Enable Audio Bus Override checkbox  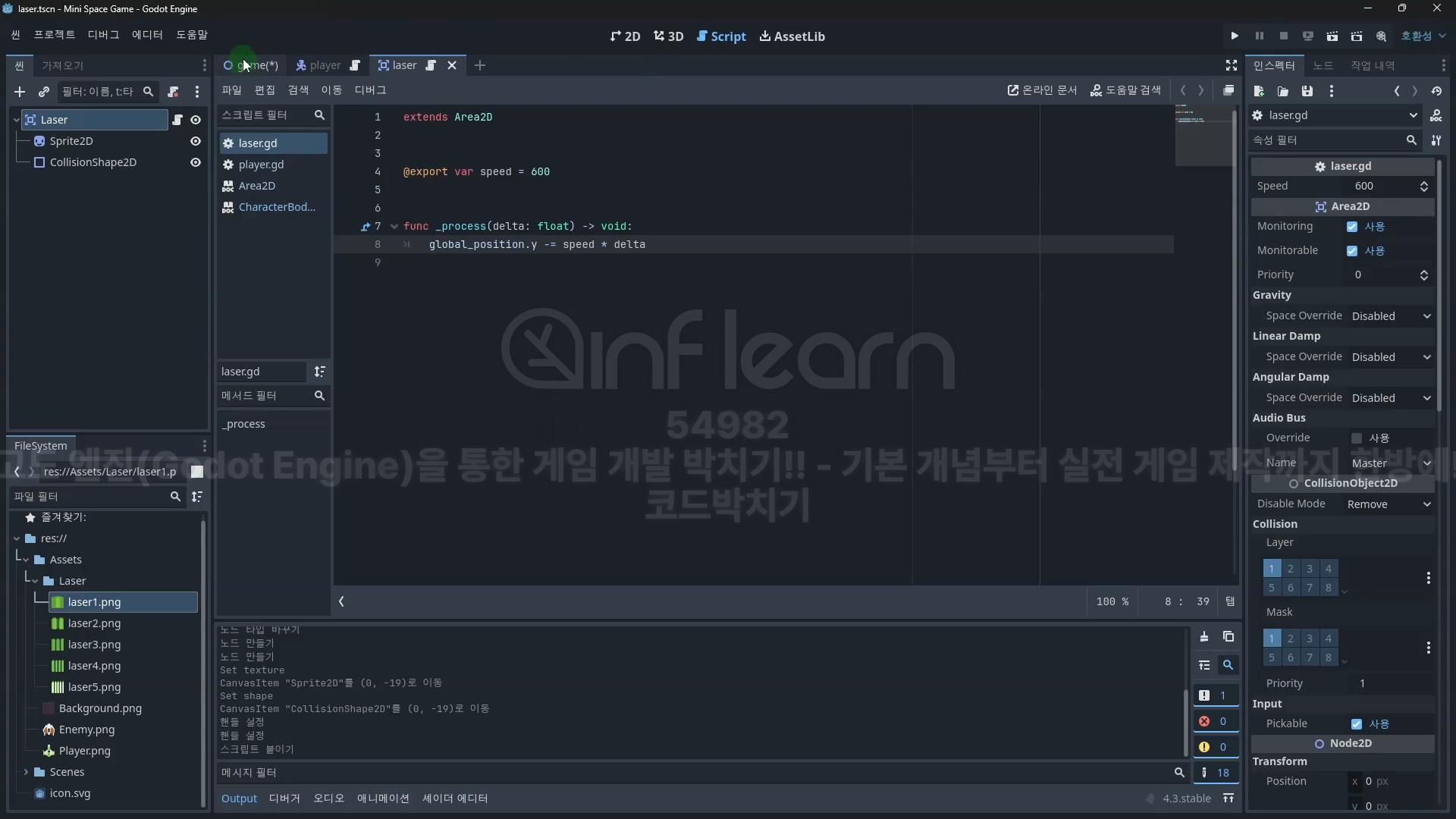(x=1357, y=438)
